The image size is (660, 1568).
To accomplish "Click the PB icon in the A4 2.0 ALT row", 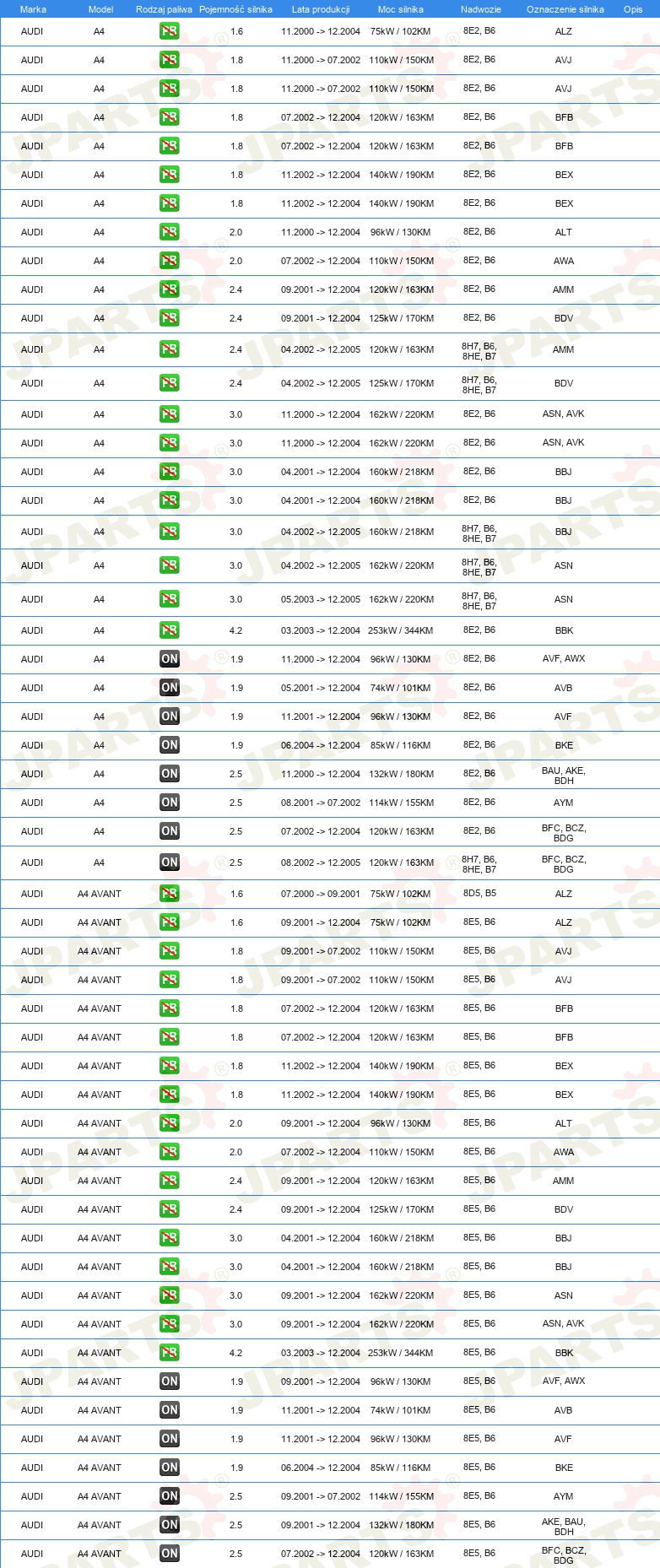I will point(169,232).
